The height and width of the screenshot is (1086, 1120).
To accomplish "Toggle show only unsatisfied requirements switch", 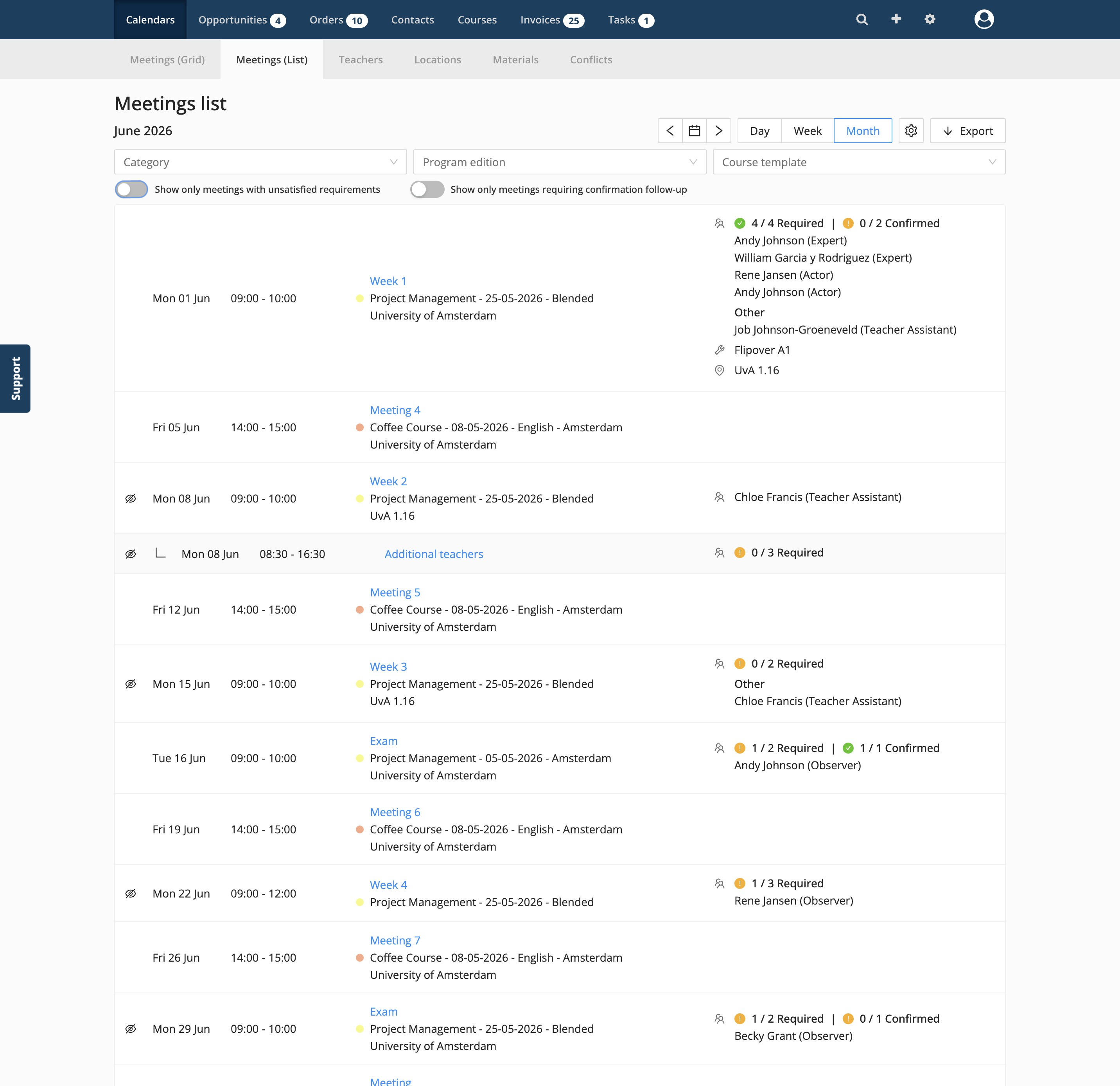I will click(131, 189).
